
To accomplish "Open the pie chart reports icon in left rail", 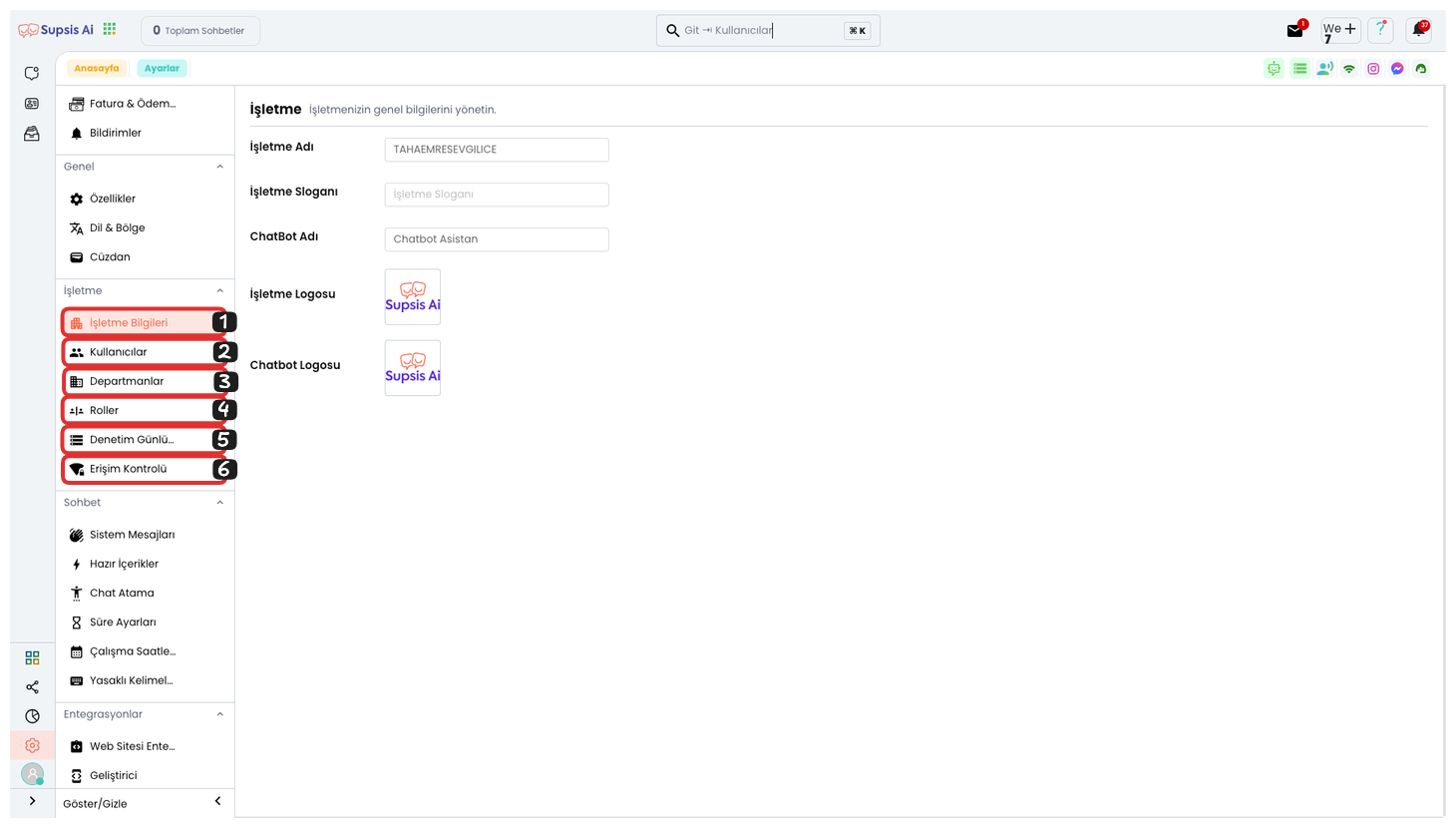I will pyautogui.click(x=32, y=716).
